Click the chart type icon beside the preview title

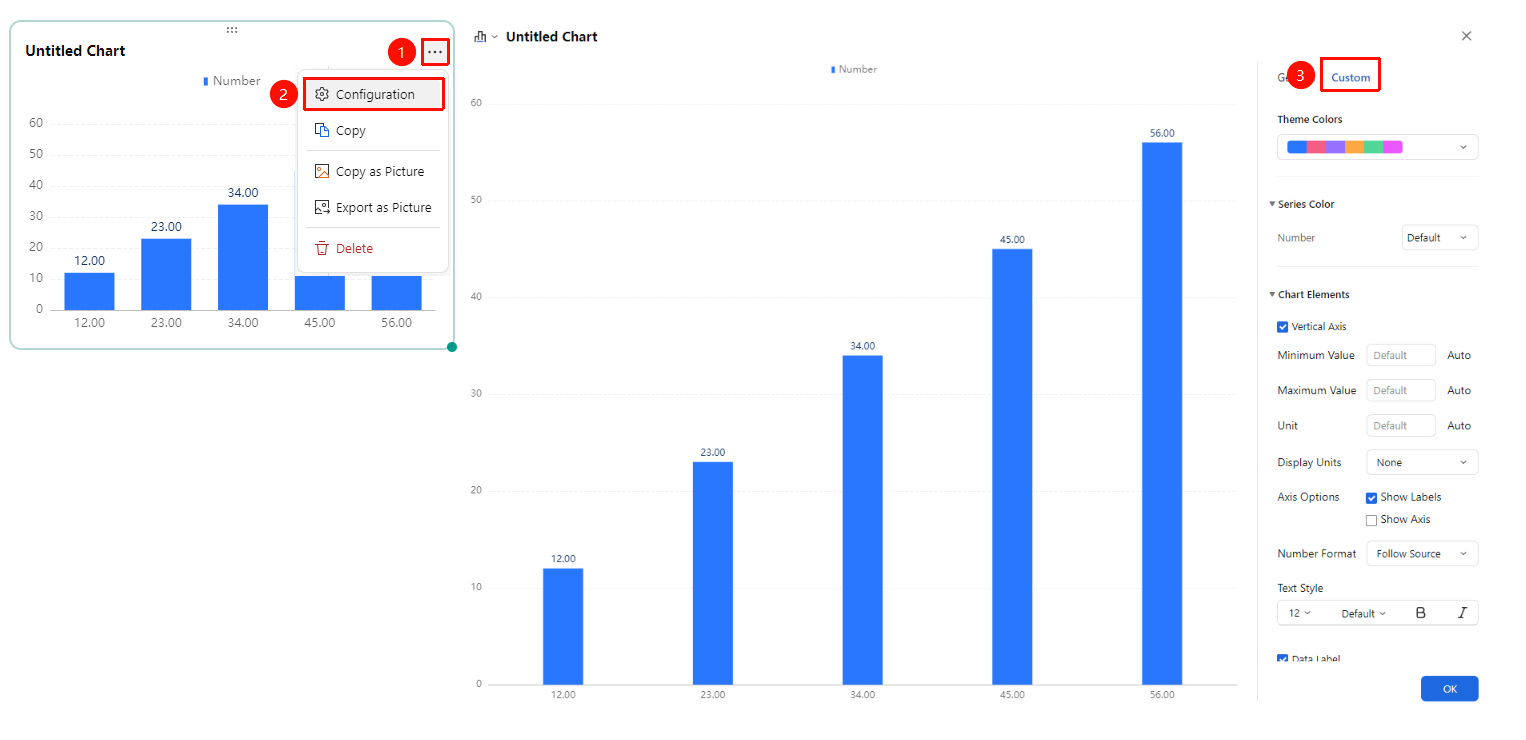(x=481, y=37)
